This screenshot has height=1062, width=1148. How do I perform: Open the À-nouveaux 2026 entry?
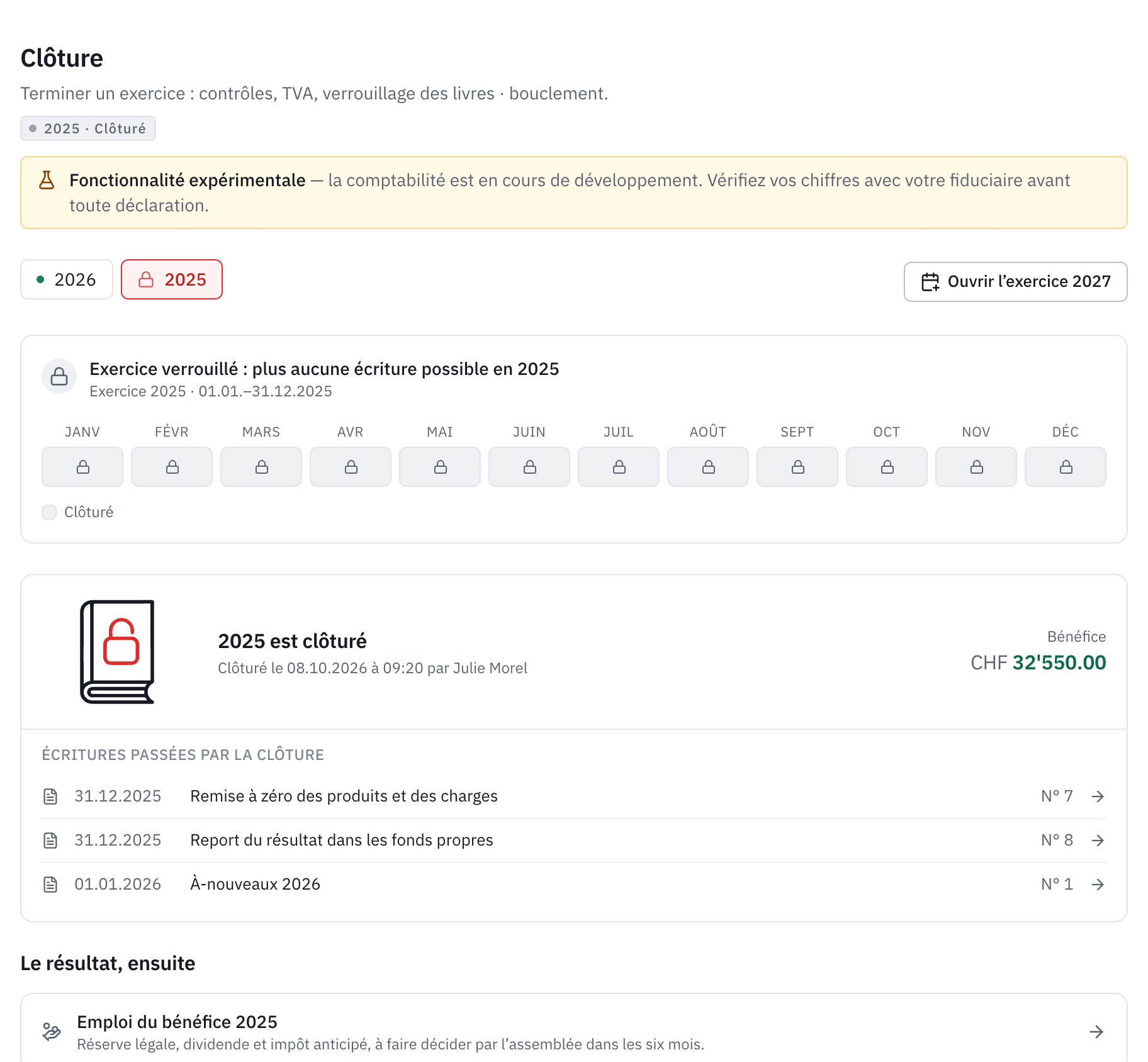coord(574,885)
